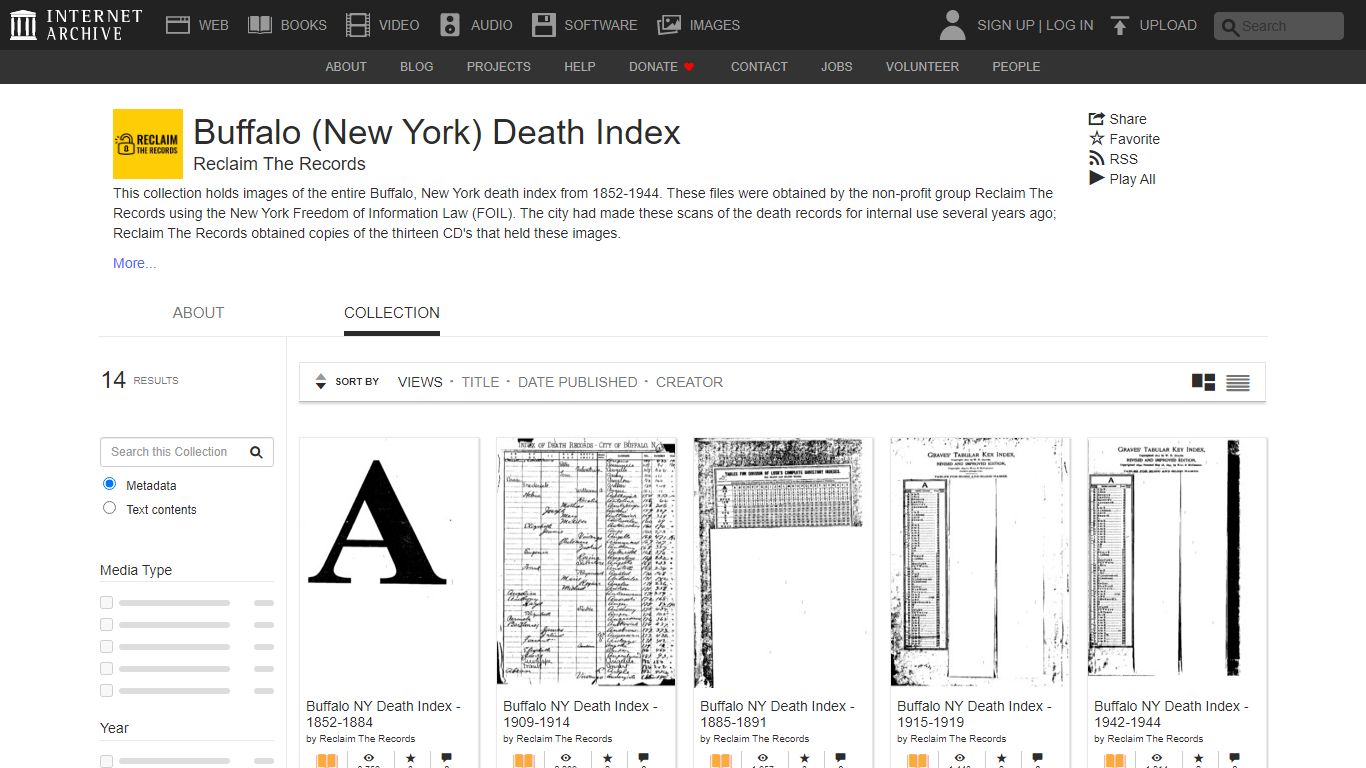Expand description with More link
The image size is (1366, 768).
[134, 263]
